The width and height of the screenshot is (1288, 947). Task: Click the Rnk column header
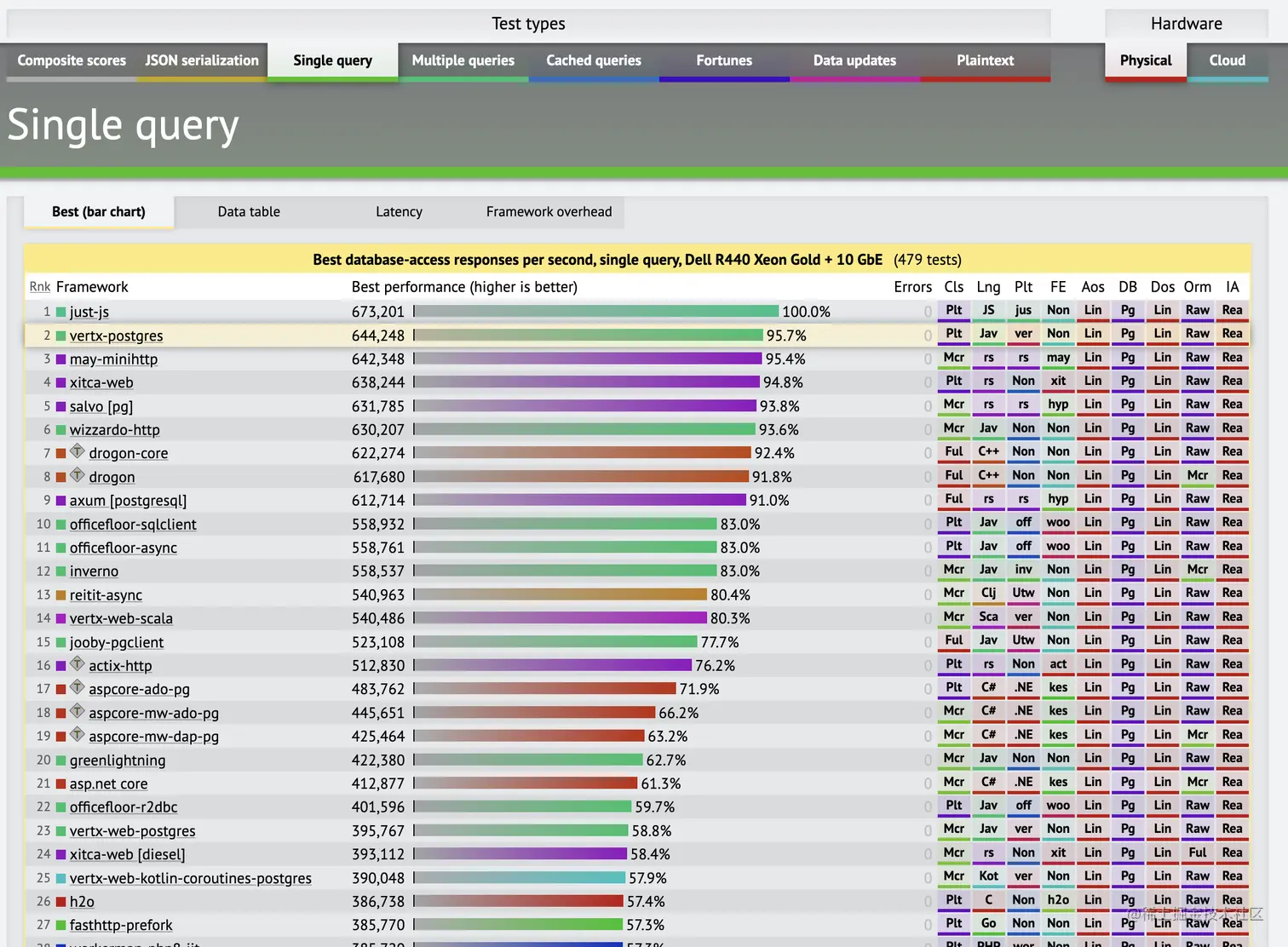[x=40, y=287]
